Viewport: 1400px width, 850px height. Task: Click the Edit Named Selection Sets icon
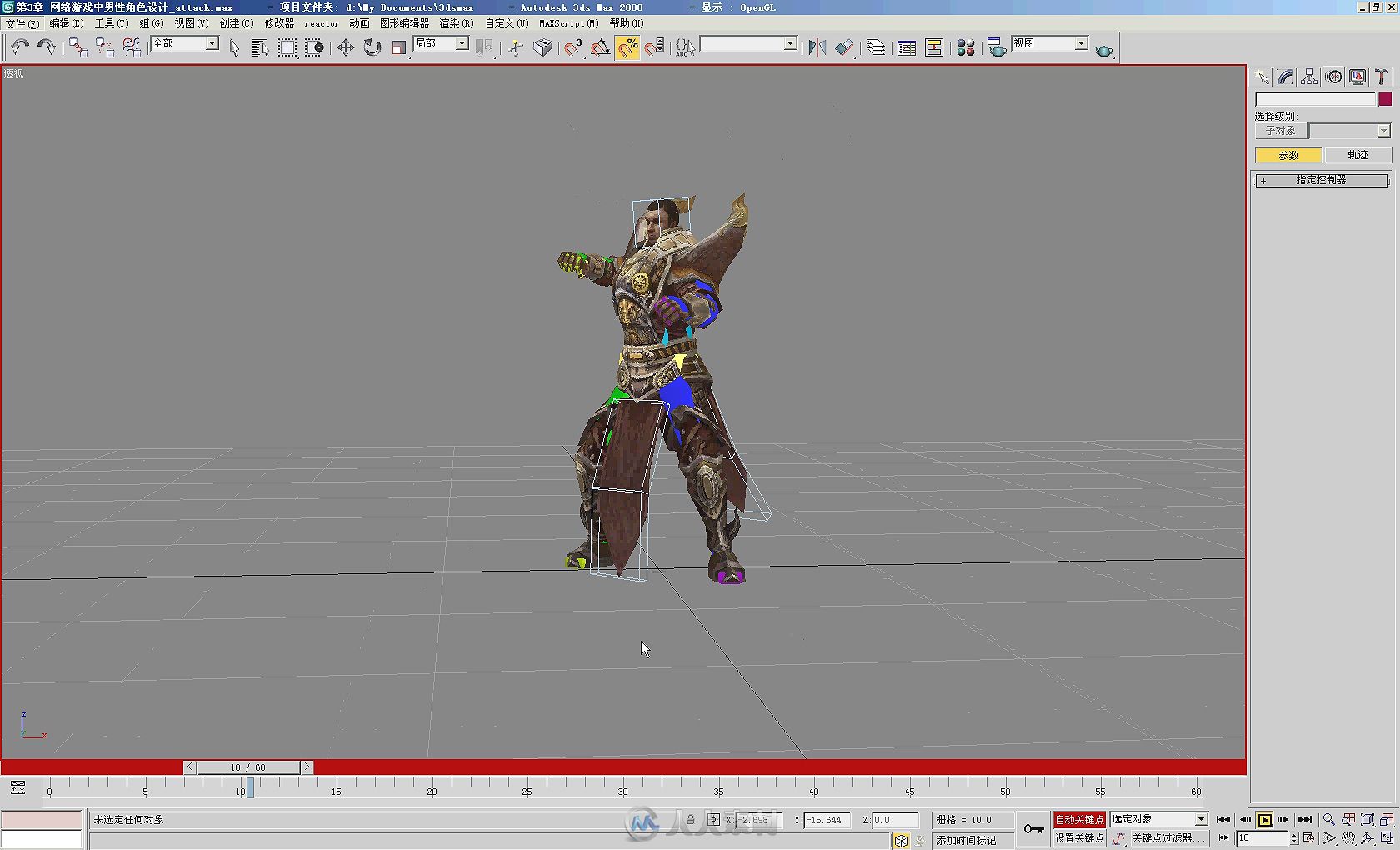coord(686,47)
